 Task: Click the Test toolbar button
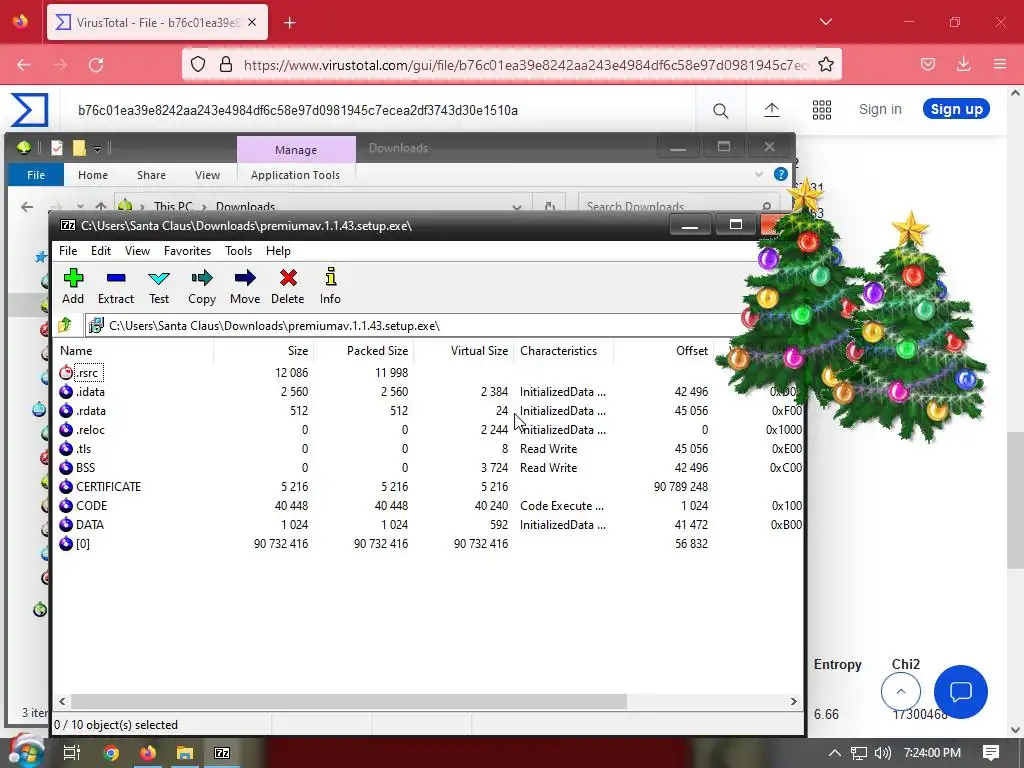tap(159, 286)
